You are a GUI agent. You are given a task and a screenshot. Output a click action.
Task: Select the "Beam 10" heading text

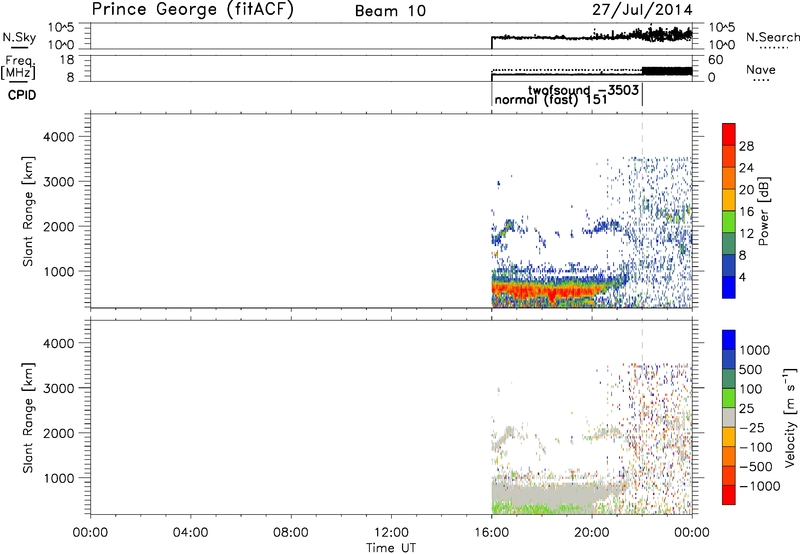pos(390,11)
